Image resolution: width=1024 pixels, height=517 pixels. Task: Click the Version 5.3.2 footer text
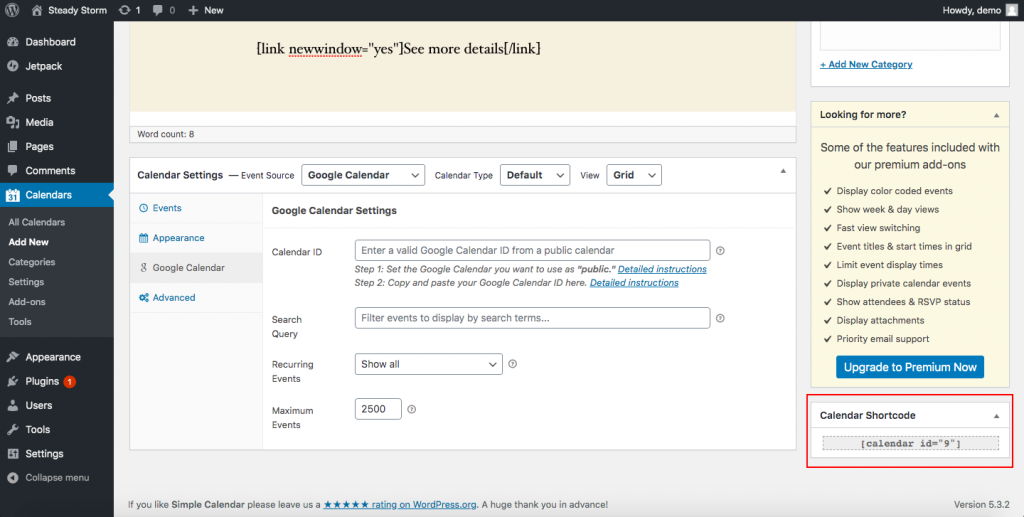point(982,505)
